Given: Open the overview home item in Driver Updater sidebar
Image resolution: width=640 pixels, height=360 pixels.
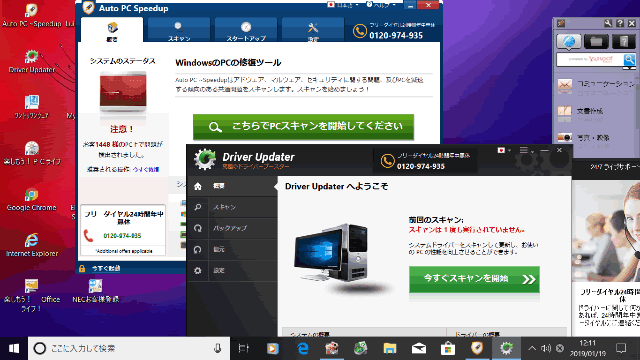Looking at the screenshot, I should click(x=232, y=186).
